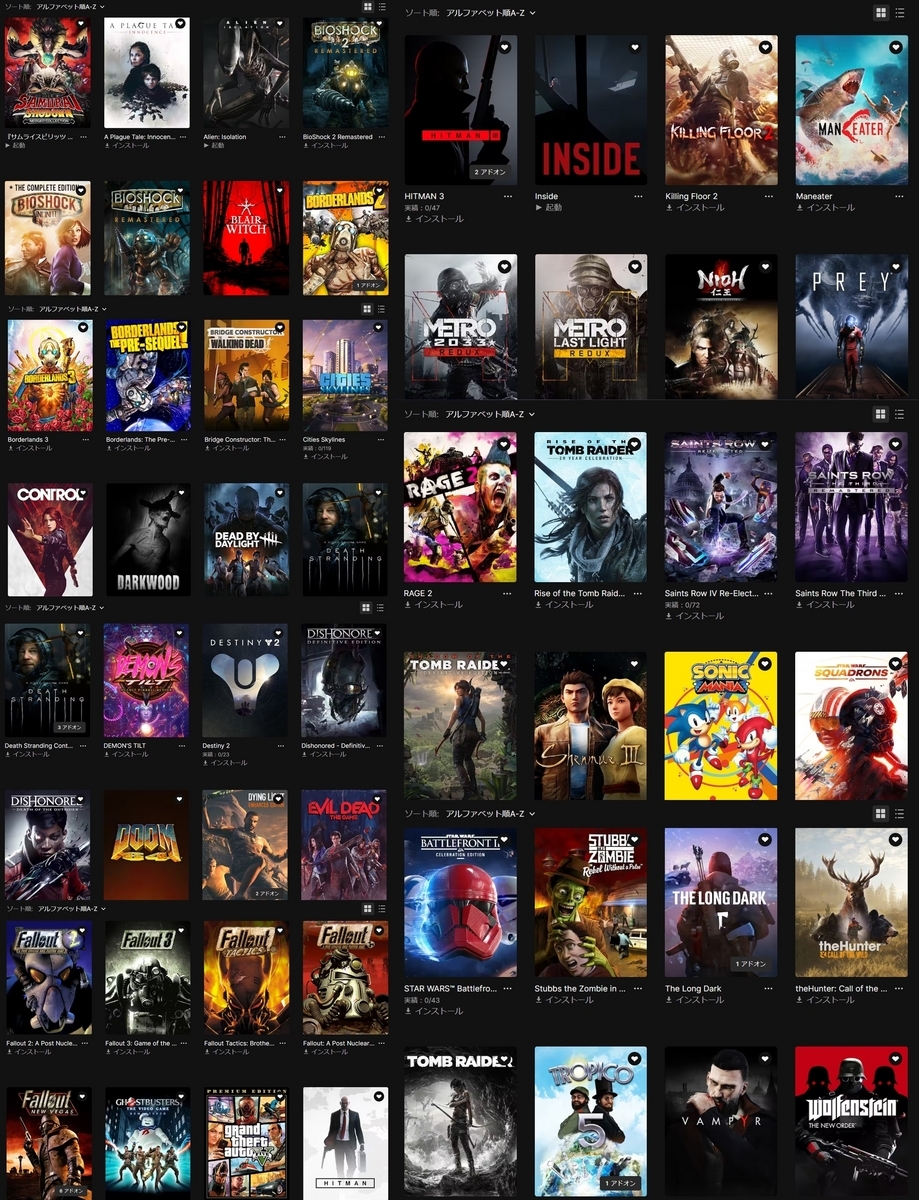The width and height of the screenshot is (919, 1200).
Task: Install theHunter: Call of the Wild
Action: point(825,999)
